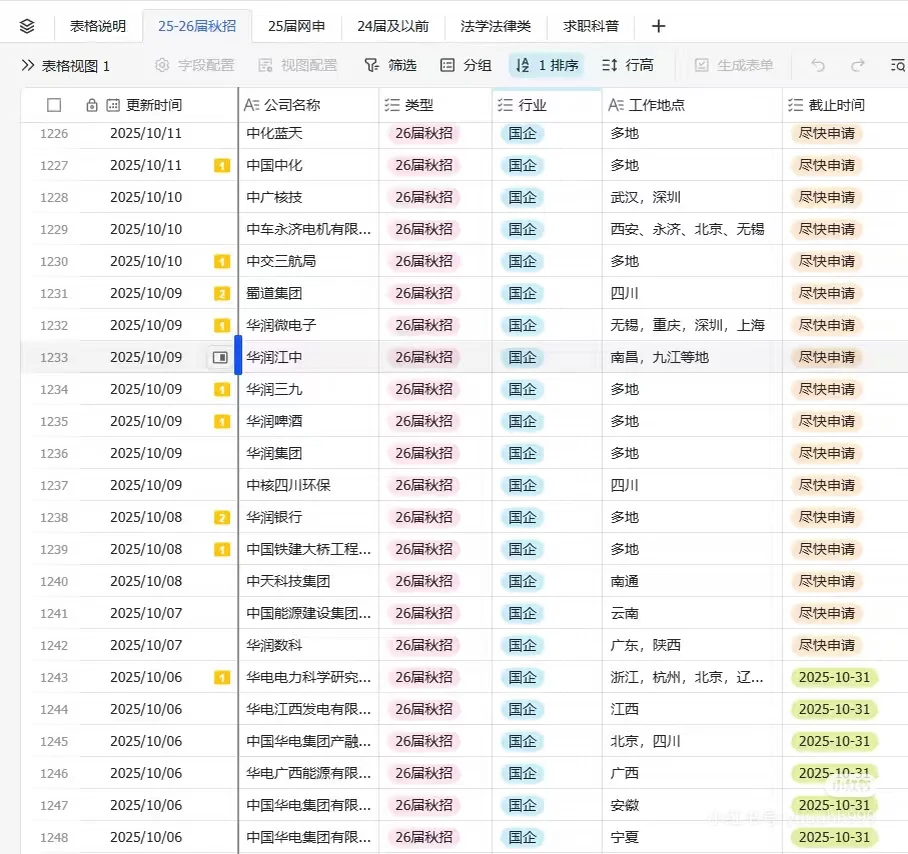Open the 行高 row height menu

(x=628, y=65)
